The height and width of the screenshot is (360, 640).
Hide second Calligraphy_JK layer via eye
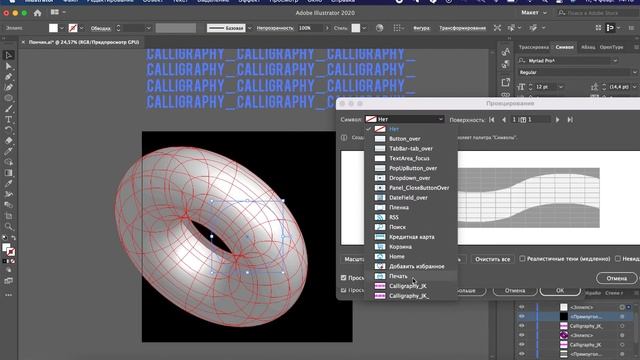(x=522, y=344)
